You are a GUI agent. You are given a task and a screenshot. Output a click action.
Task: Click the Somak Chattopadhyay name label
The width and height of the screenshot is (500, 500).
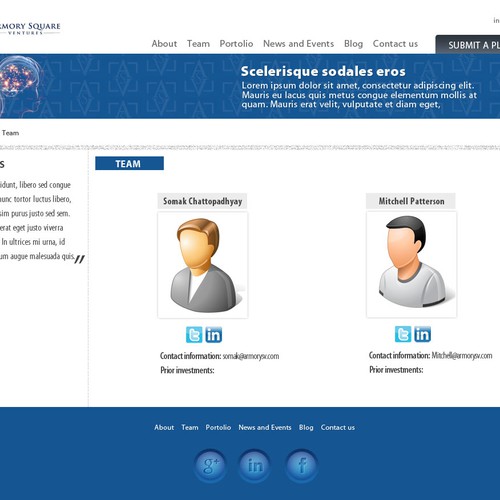click(202, 201)
